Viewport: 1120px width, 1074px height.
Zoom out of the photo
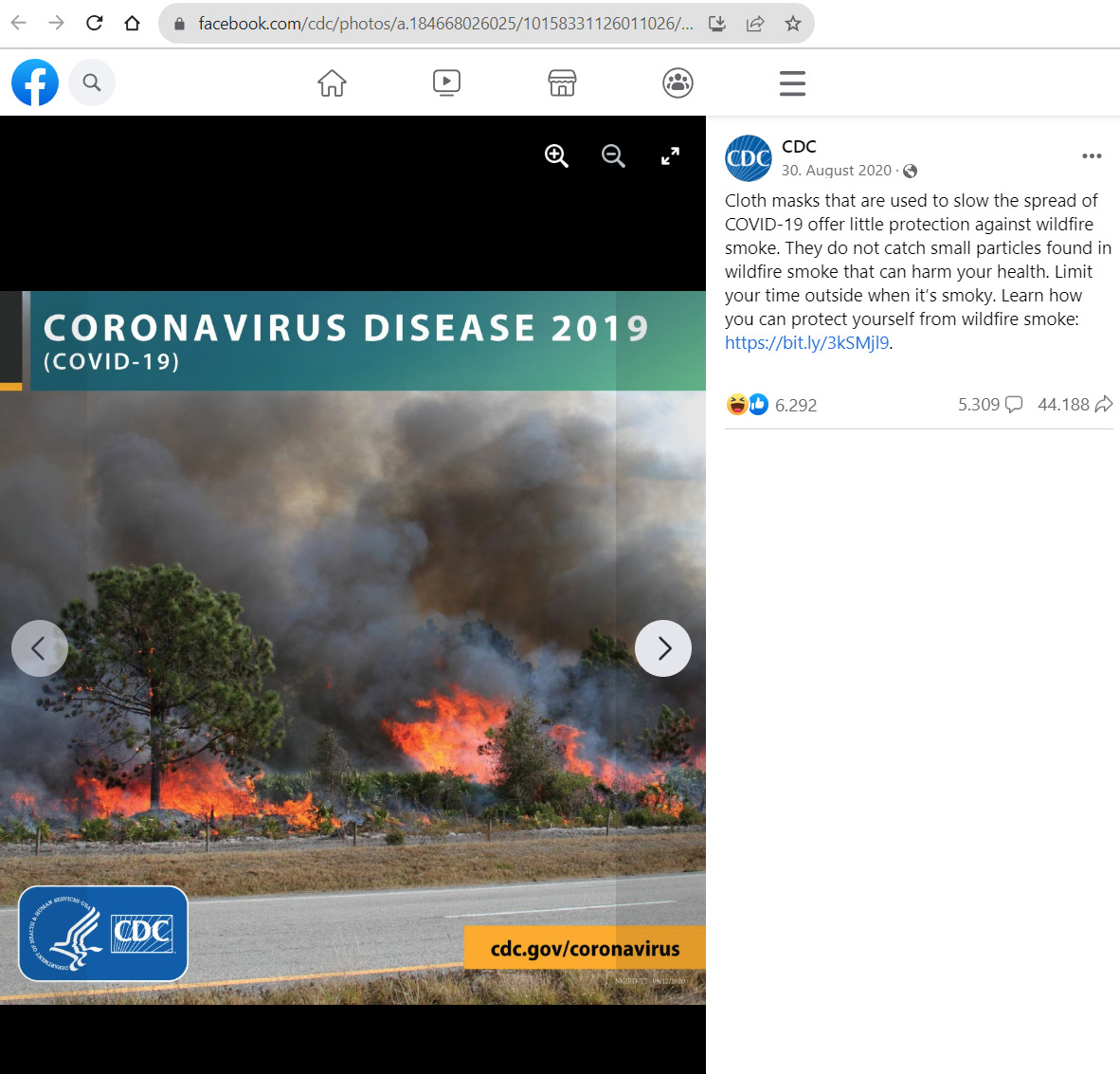click(613, 156)
